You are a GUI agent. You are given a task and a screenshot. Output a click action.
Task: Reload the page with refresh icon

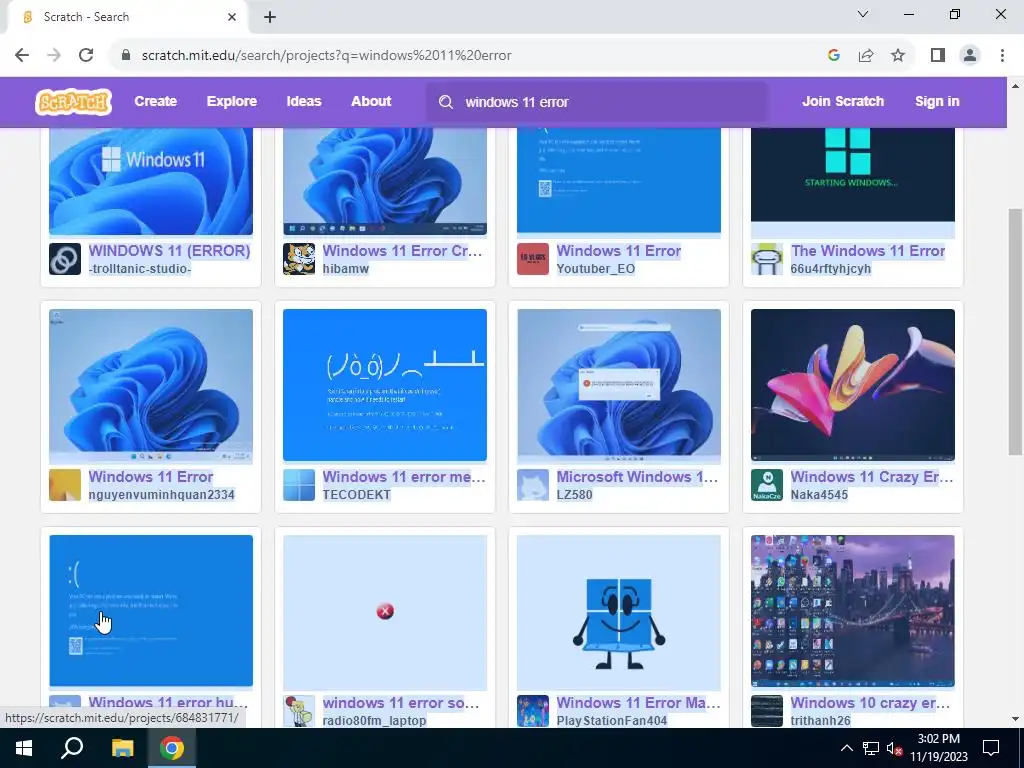[86, 56]
